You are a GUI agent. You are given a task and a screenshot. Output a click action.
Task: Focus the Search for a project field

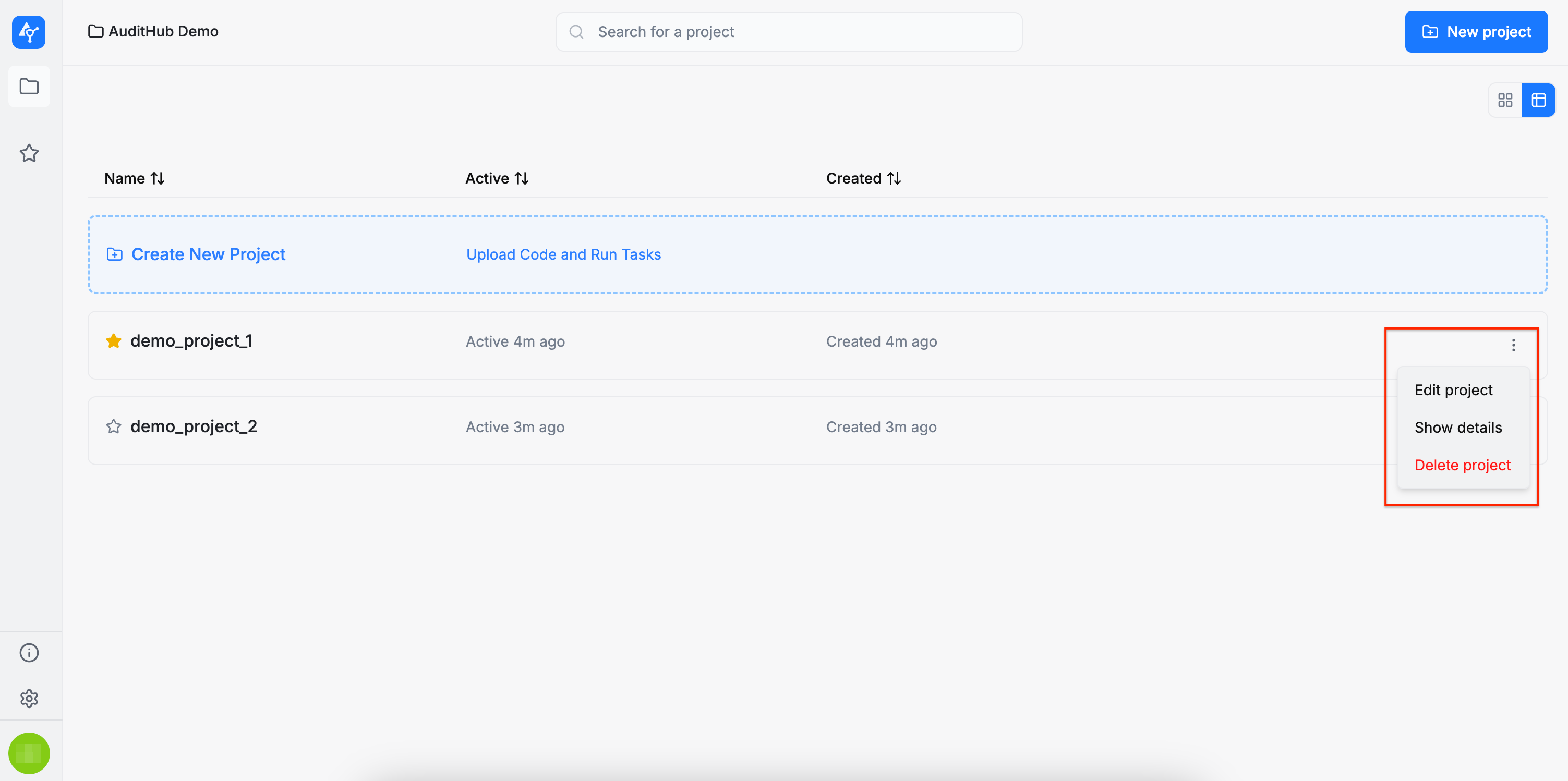pos(788,32)
